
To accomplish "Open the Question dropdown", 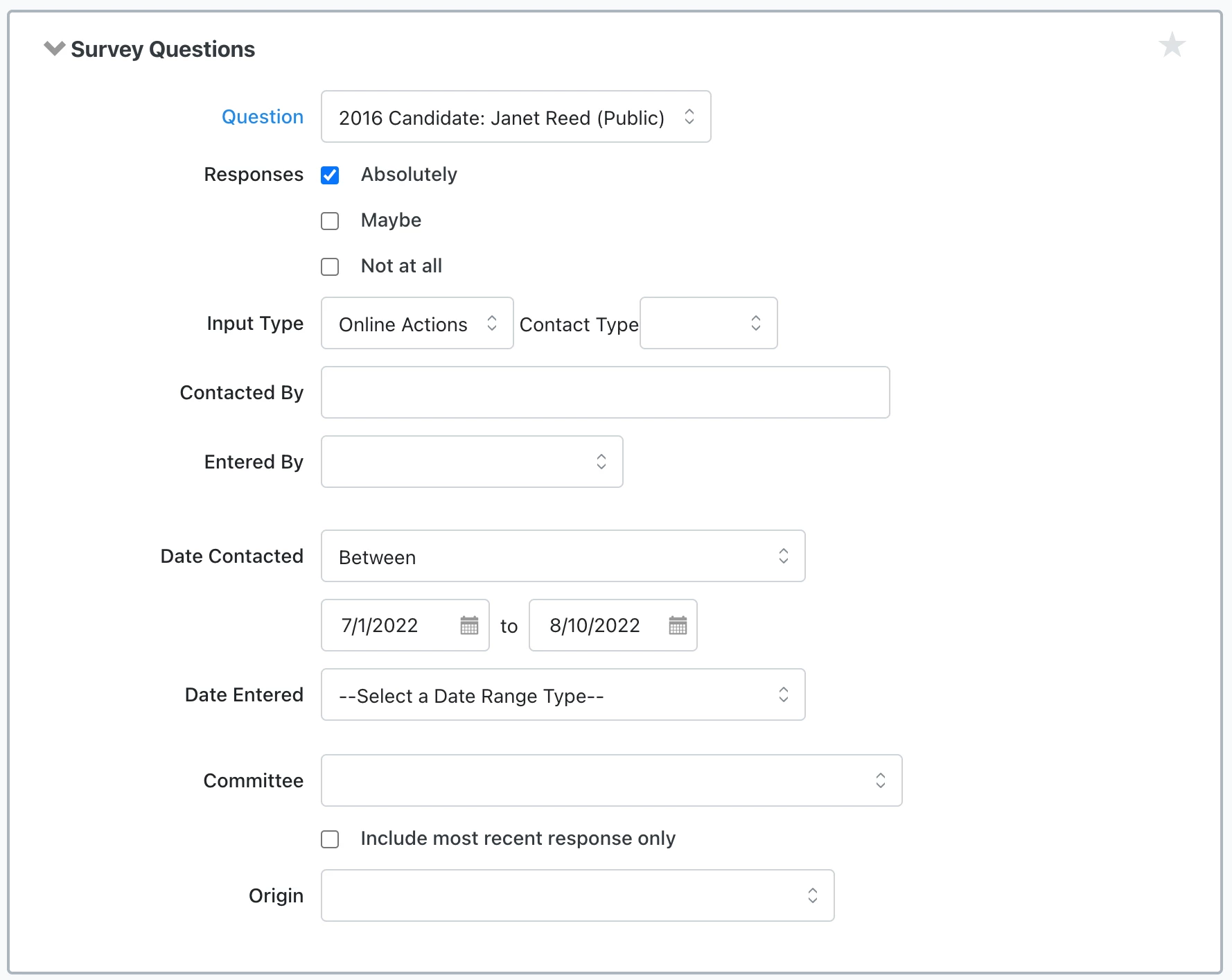I will [x=516, y=116].
